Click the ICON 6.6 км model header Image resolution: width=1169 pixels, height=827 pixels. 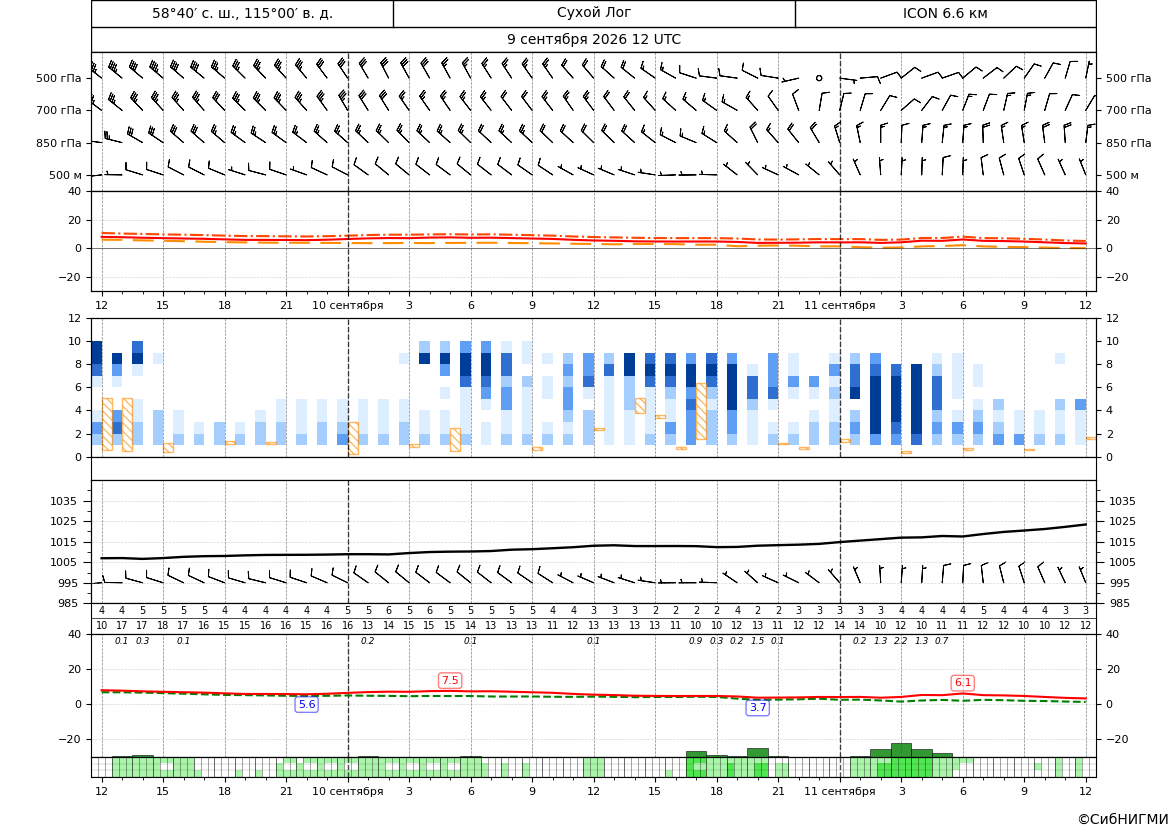pyautogui.click(x=945, y=13)
